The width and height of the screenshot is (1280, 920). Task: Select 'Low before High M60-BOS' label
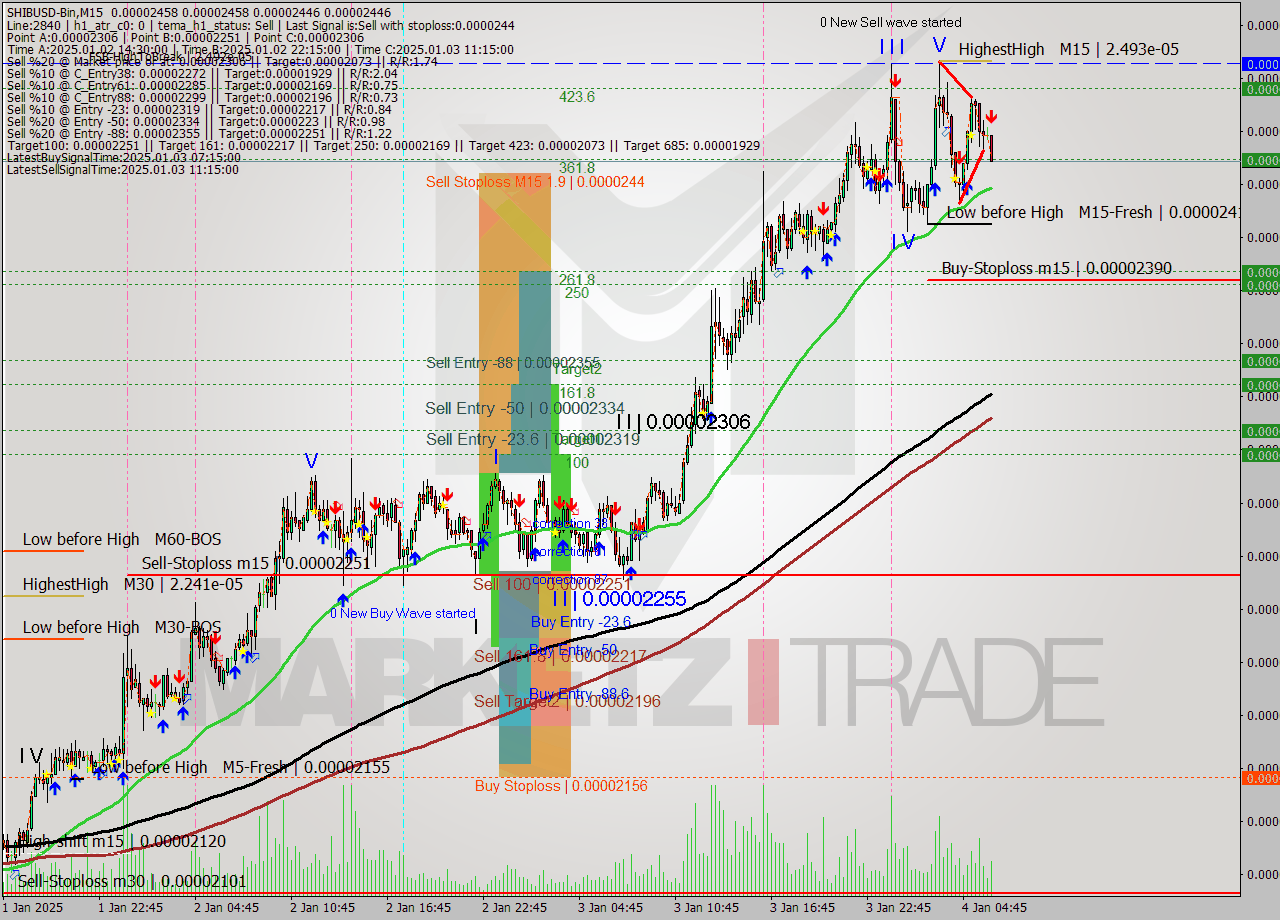(122, 539)
